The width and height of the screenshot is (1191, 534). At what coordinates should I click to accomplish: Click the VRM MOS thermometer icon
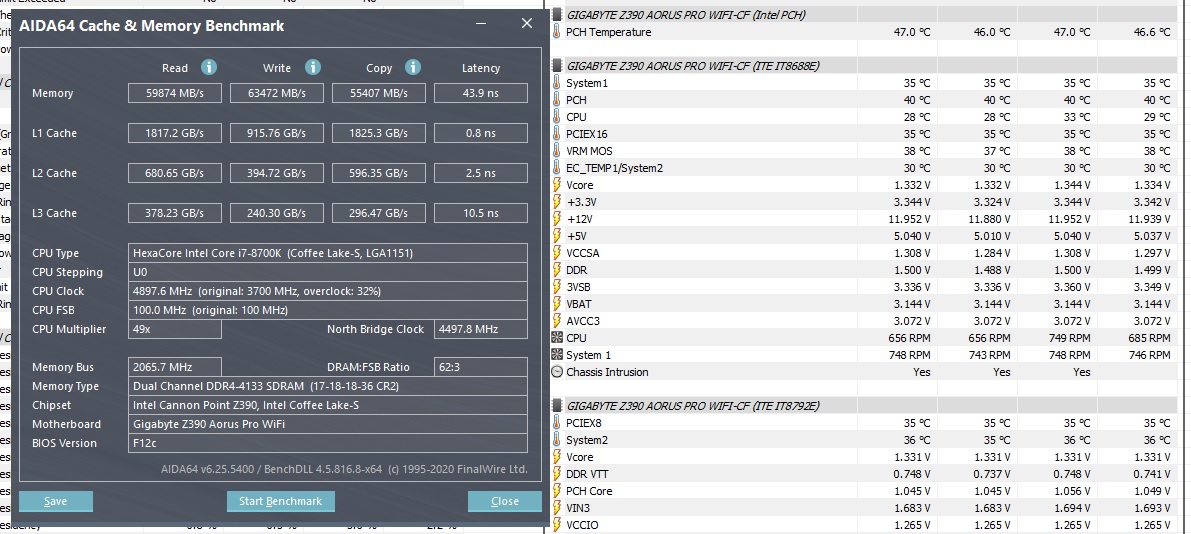coord(557,150)
